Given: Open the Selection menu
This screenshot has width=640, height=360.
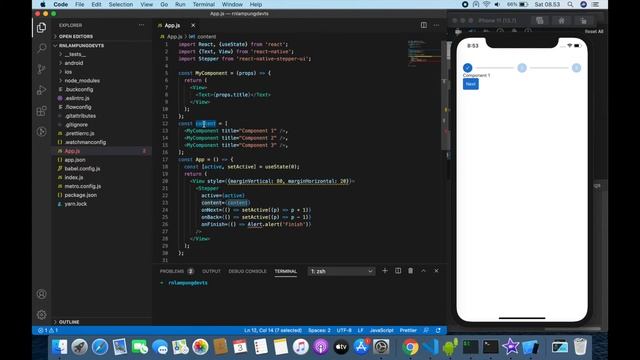Looking at the screenshot, I should point(121,4).
